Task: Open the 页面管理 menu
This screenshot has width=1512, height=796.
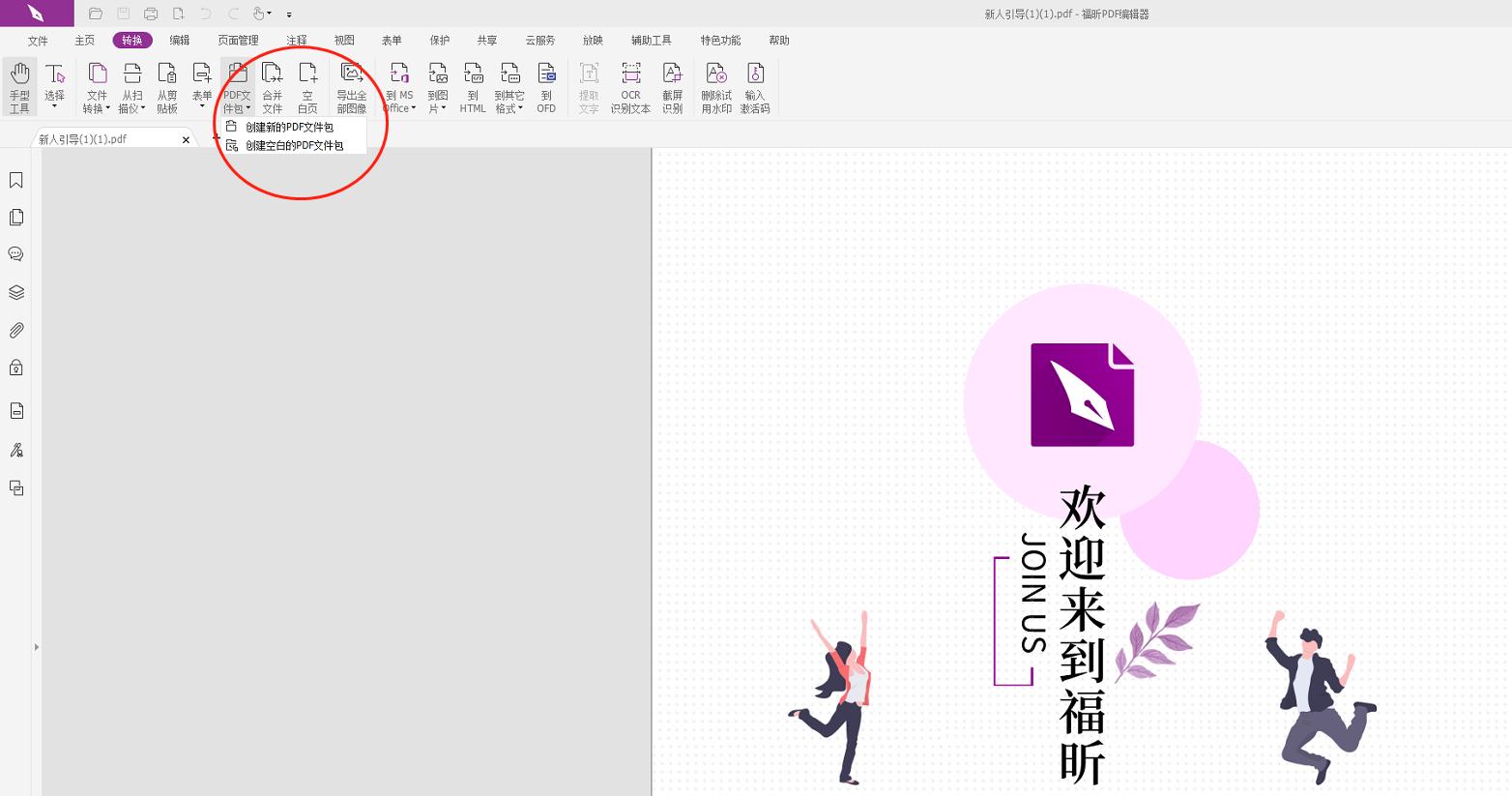Action: click(x=237, y=40)
